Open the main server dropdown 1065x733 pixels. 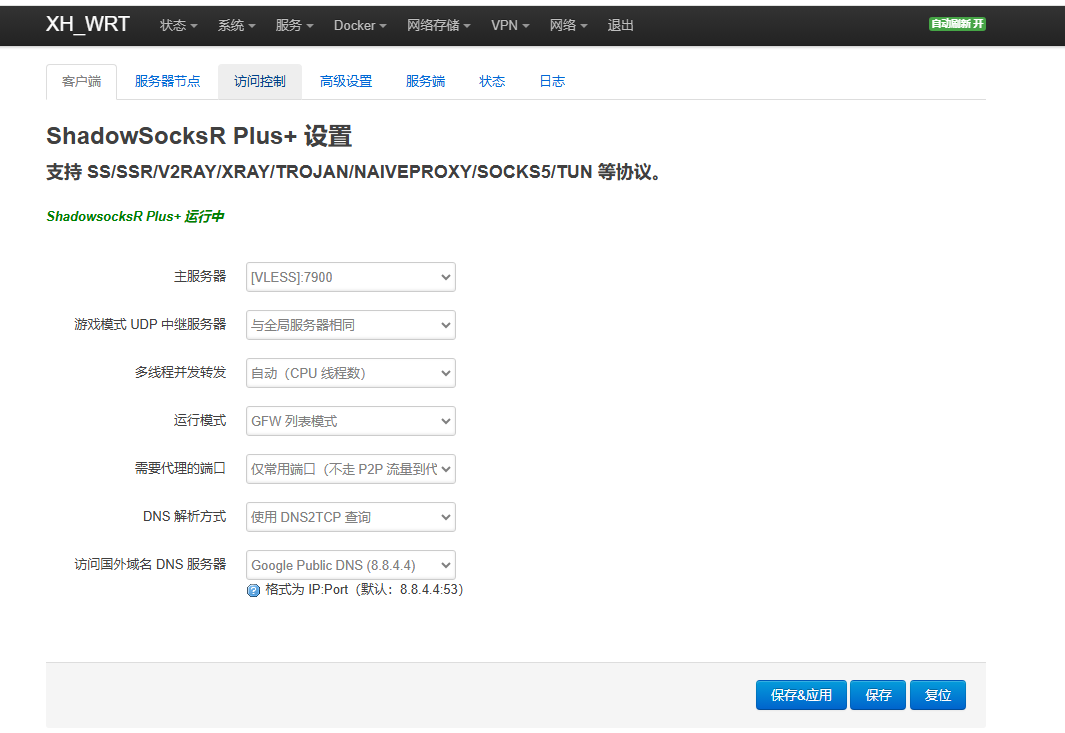coord(350,277)
